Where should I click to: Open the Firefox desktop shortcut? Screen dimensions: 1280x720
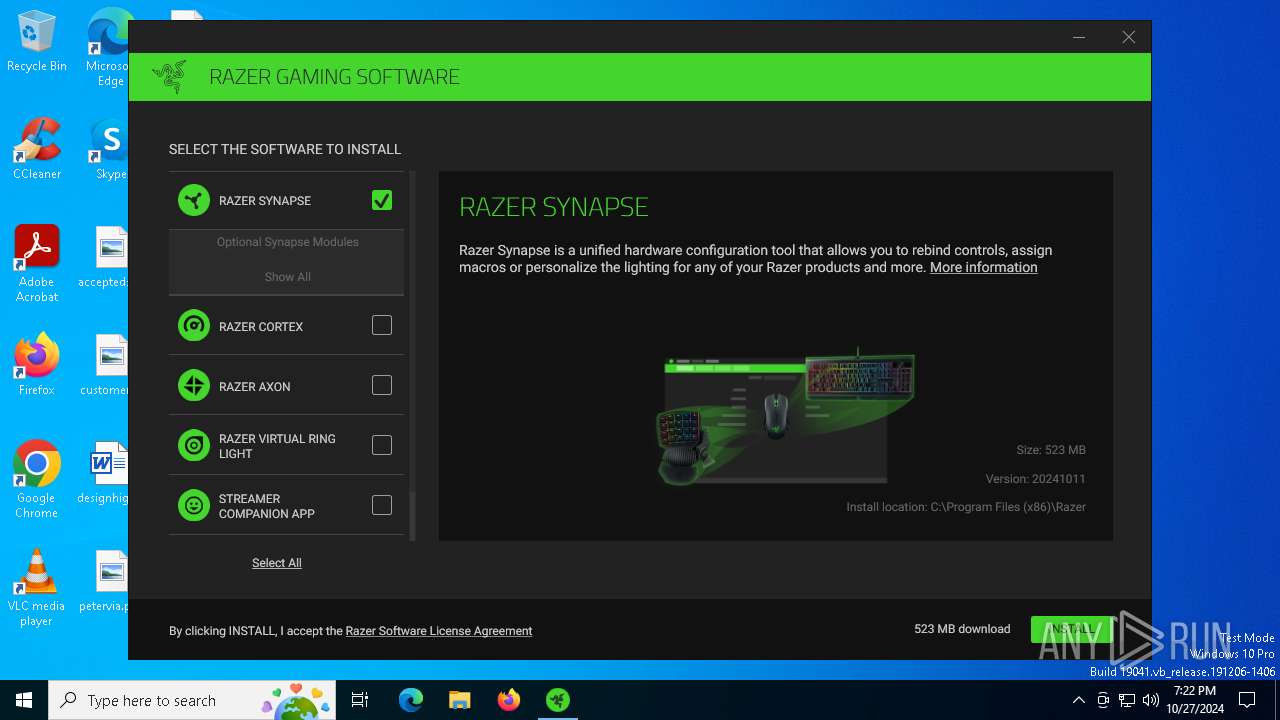coord(37,365)
